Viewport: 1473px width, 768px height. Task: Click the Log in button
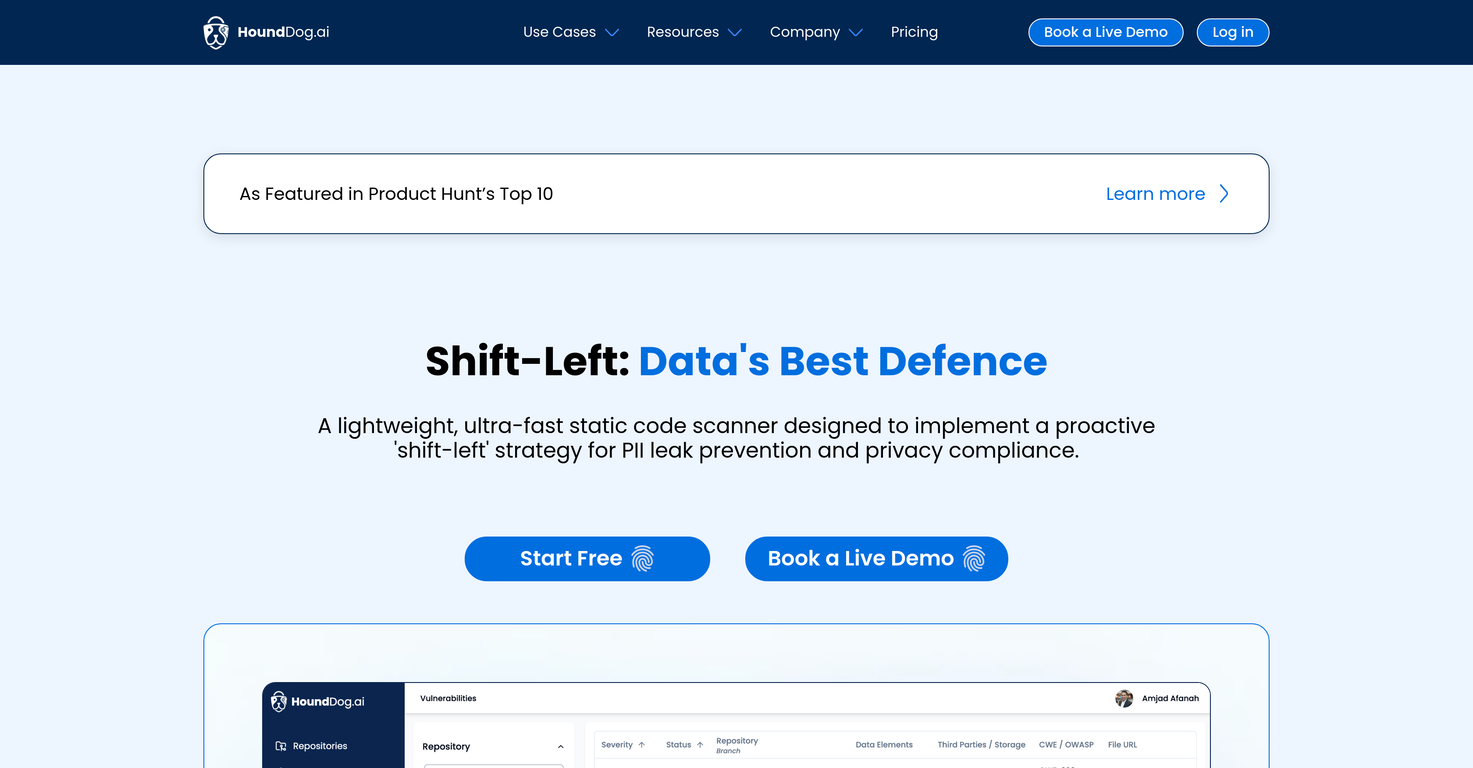[x=1232, y=32]
